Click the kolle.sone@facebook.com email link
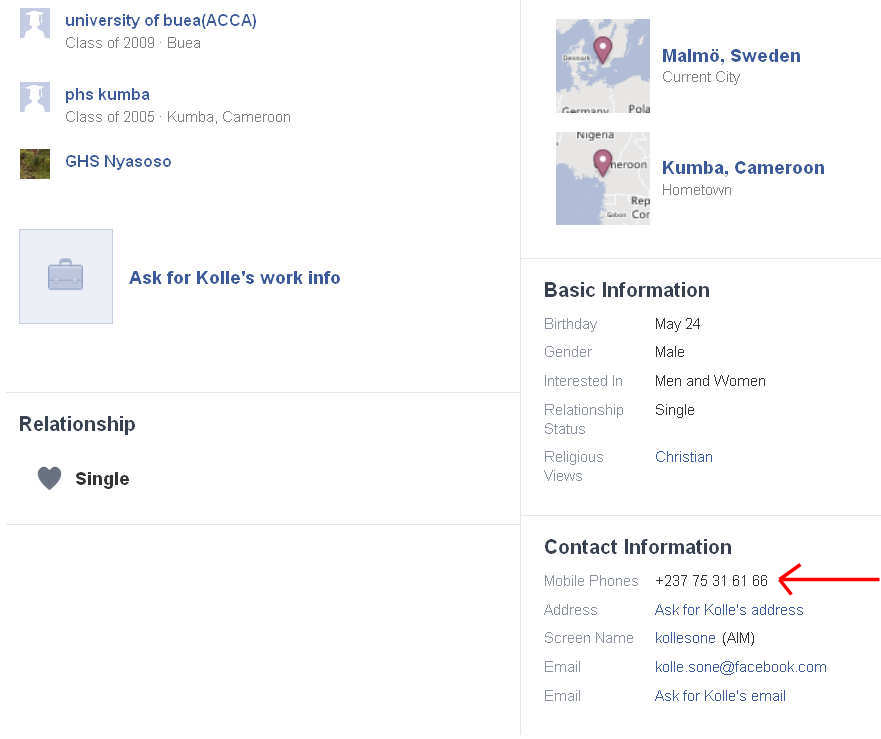This screenshot has height=739, width=881. (x=740, y=667)
